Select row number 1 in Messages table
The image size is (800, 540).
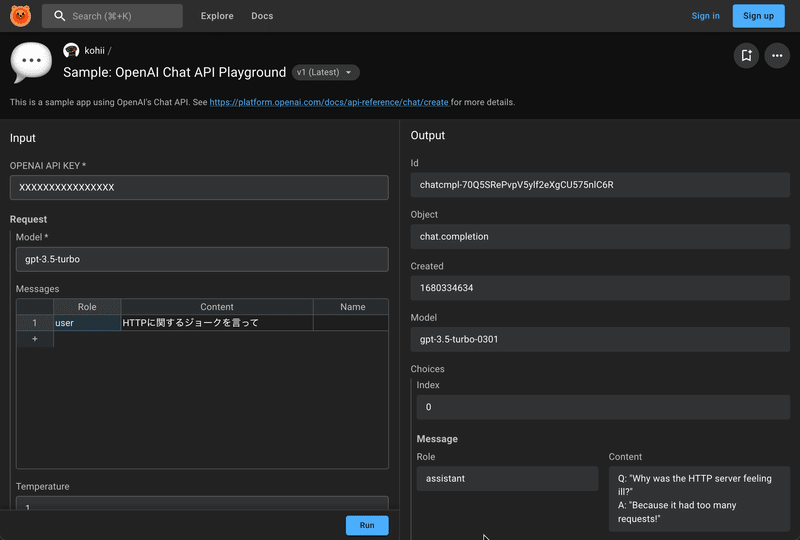pyautogui.click(x=35, y=323)
